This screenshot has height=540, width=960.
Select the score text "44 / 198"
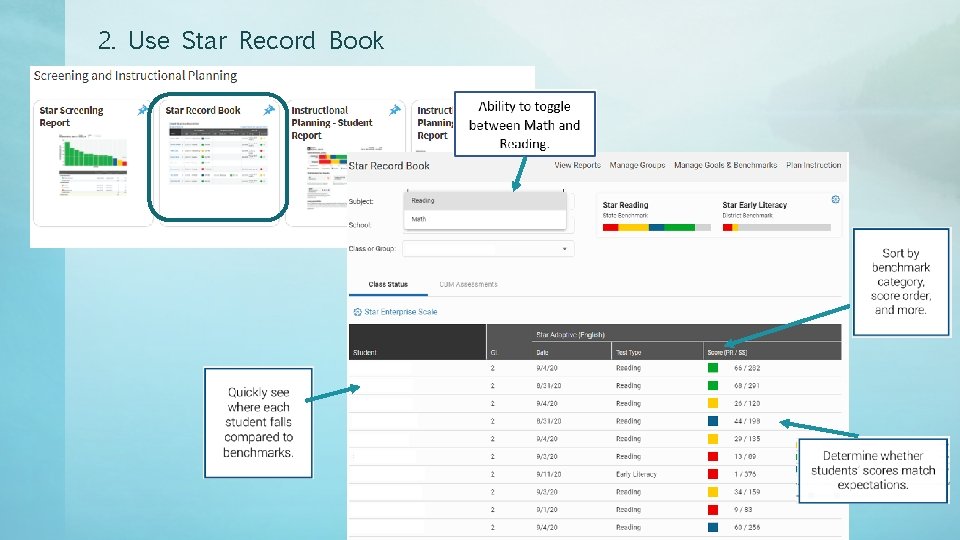tap(747, 421)
